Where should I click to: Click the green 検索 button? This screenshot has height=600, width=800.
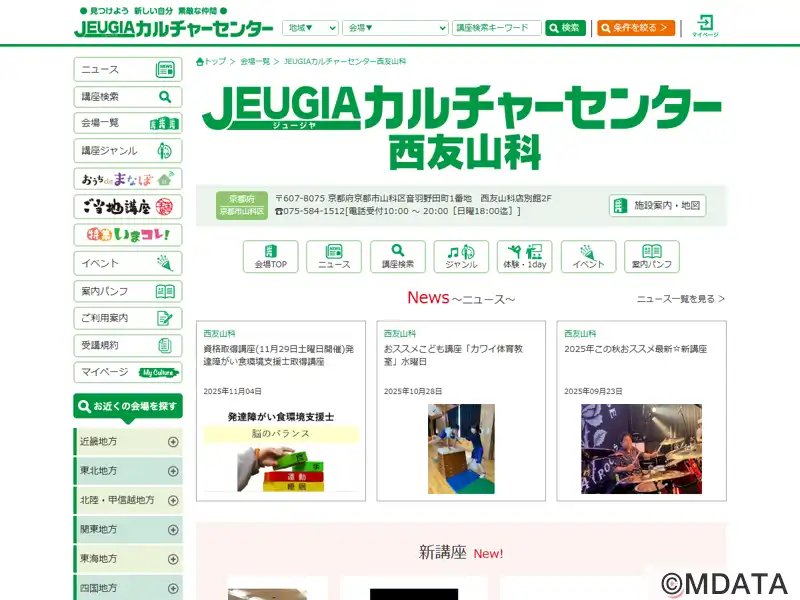[565, 28]
